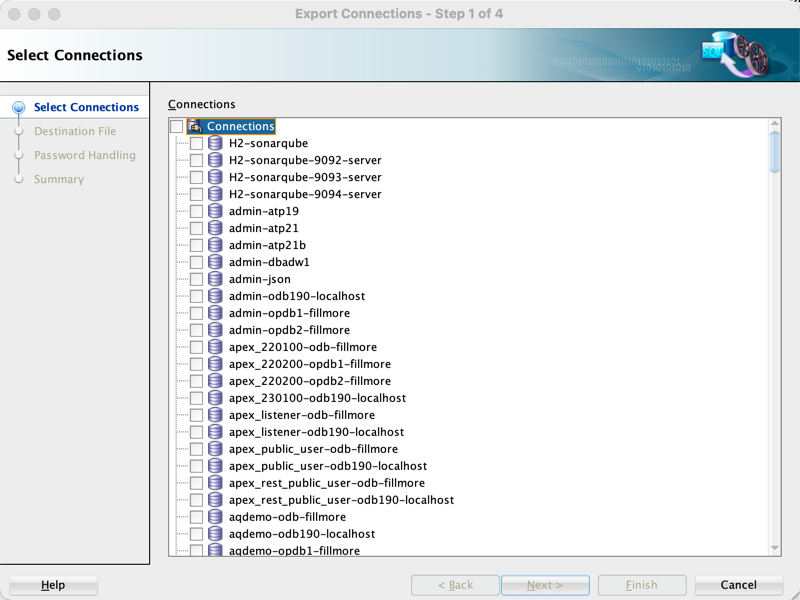Open the Password Handling step
Screen dimensions: 800x600
point(85,155)
